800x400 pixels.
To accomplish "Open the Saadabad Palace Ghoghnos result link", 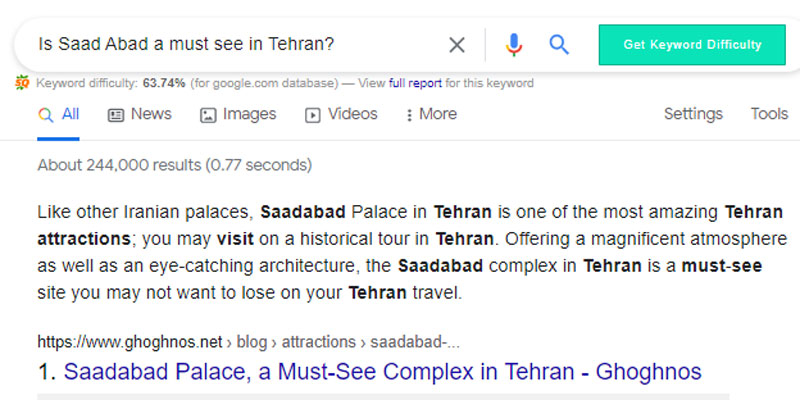I will (382, 371).
